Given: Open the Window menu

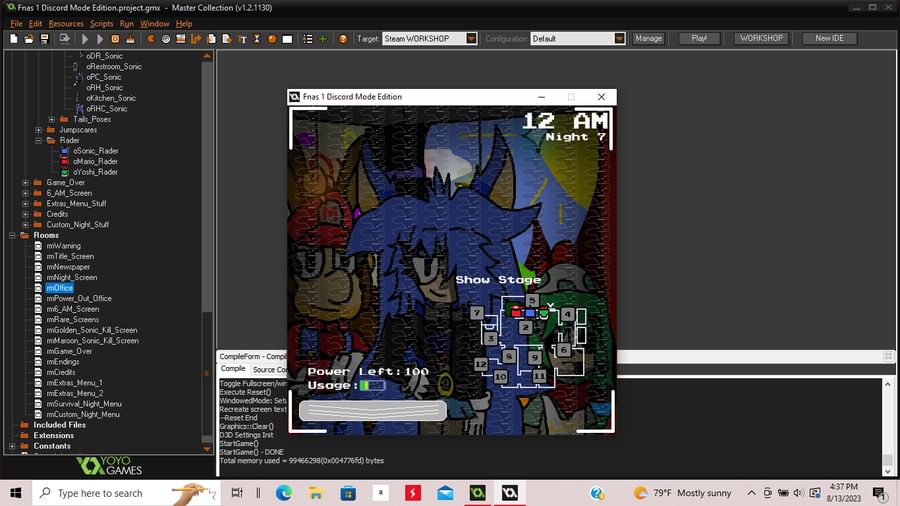Looking at the screenshot, I should pyautogui.click(x=155, y=24).
